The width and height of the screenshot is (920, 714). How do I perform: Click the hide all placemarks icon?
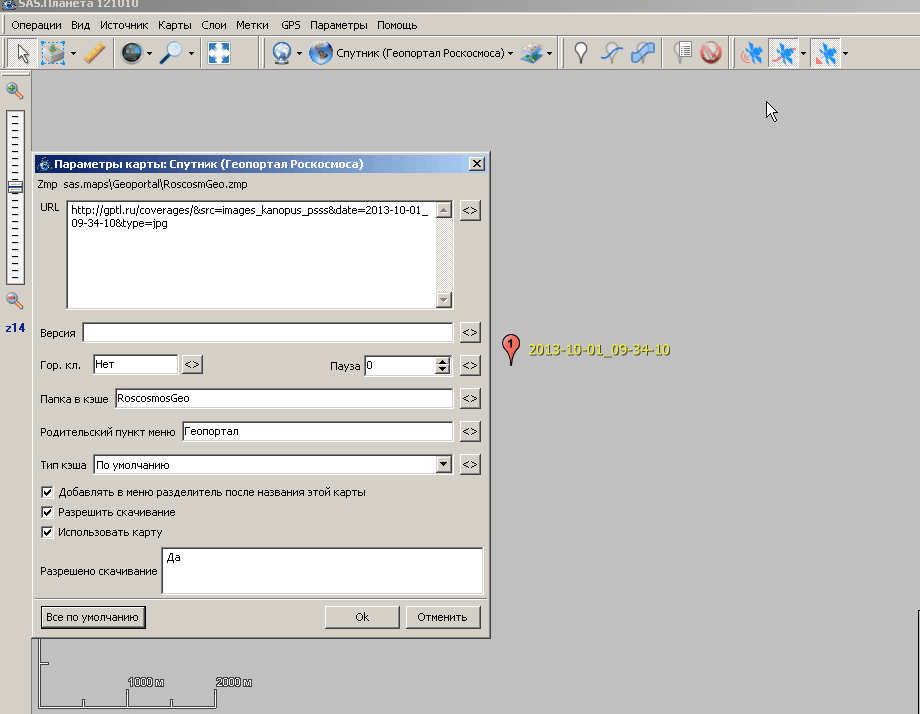click(x=711, y=54)
